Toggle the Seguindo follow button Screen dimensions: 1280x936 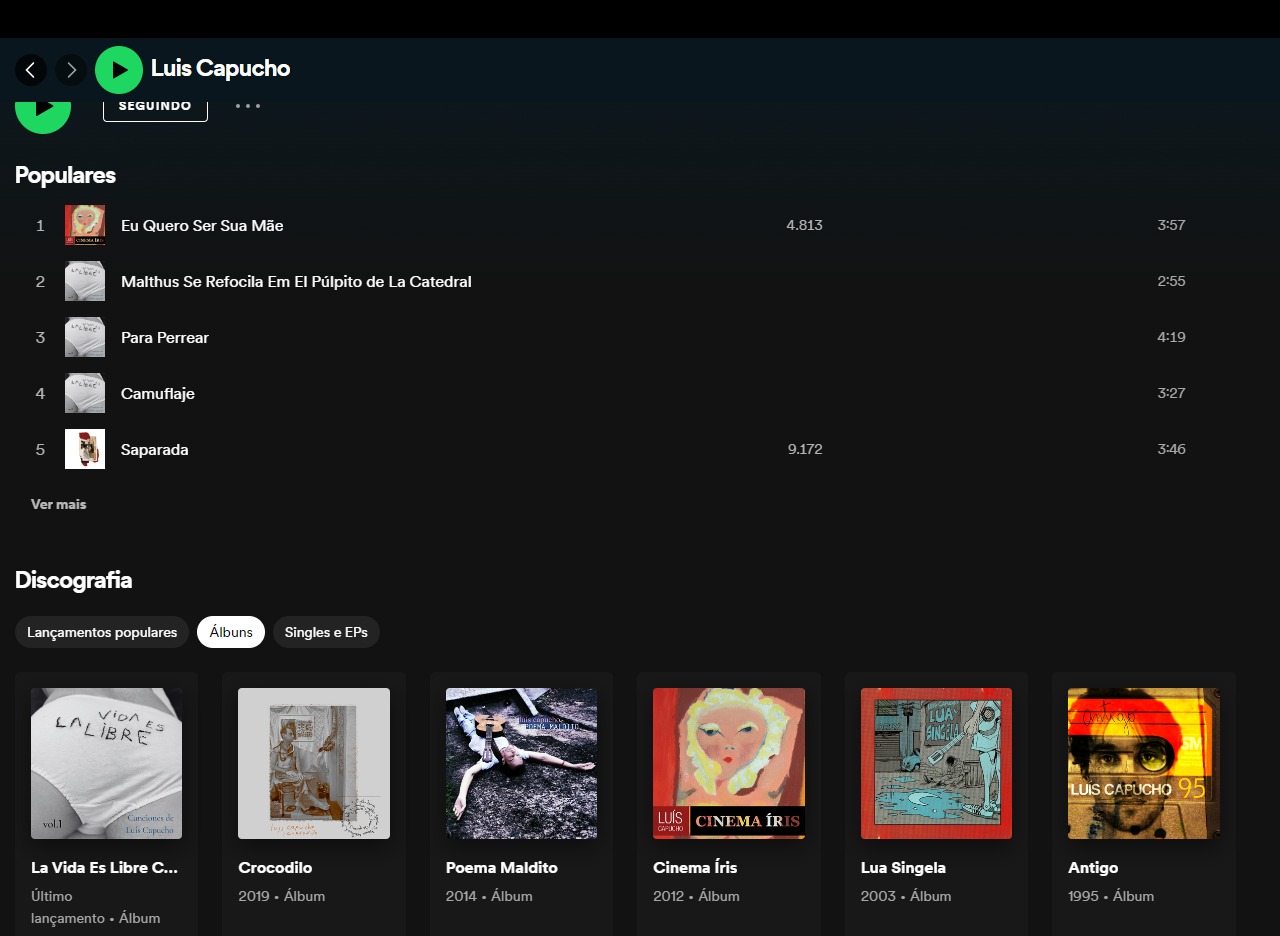coord(155,106)
